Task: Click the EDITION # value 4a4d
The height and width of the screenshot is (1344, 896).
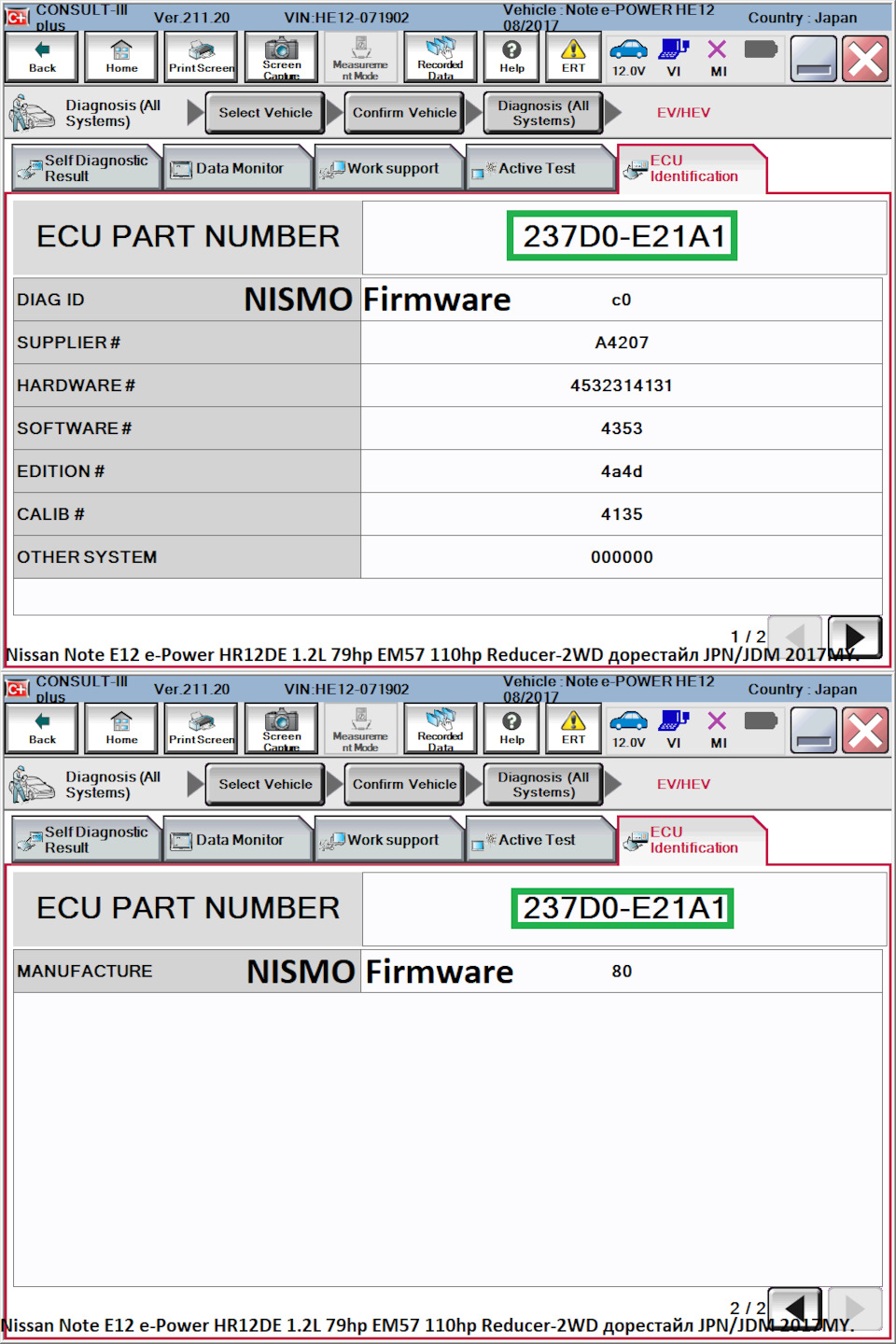Action: point(622,471)
